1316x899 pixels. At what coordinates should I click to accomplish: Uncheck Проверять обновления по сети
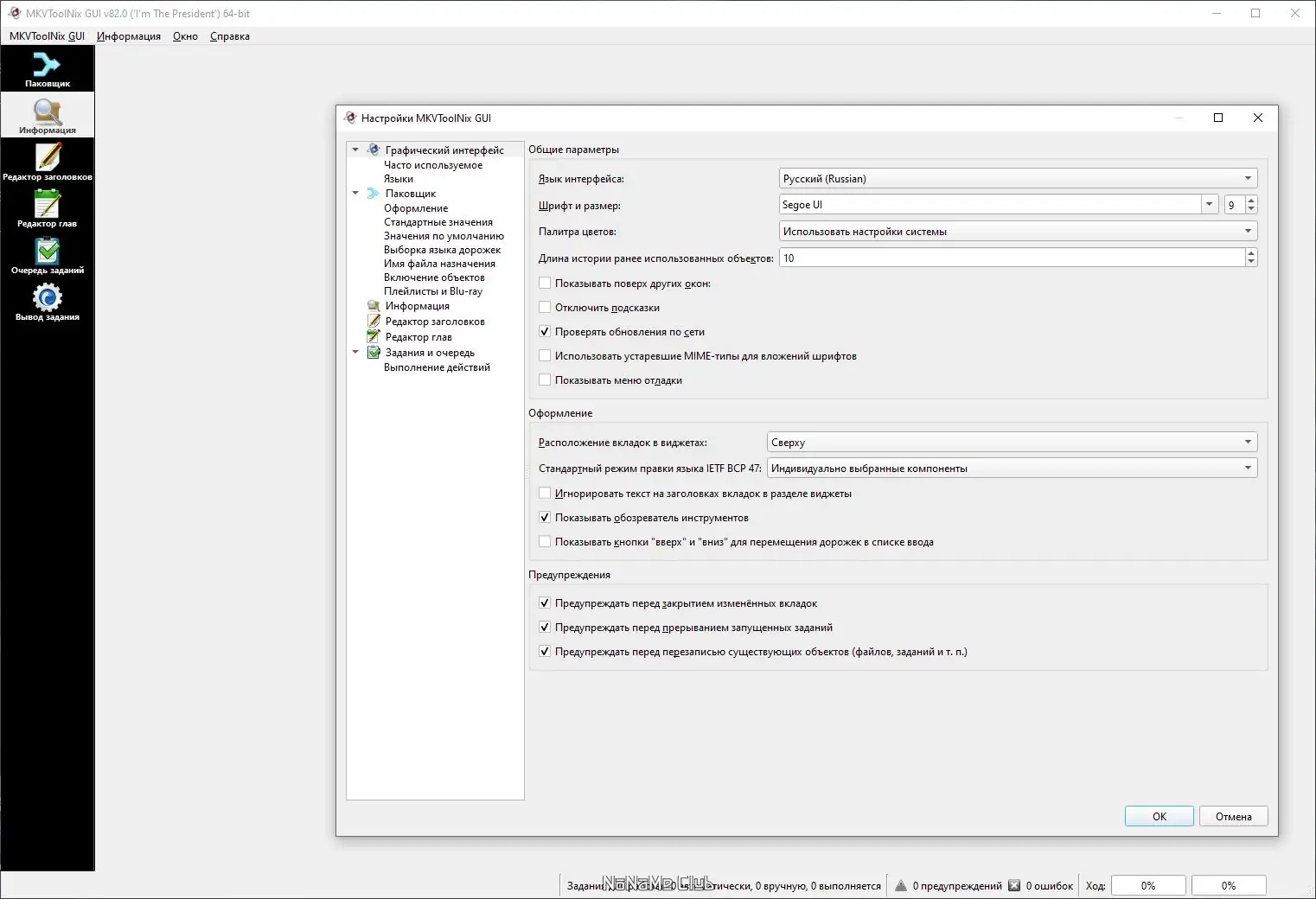pyautogui.click(x=545, y=331)
